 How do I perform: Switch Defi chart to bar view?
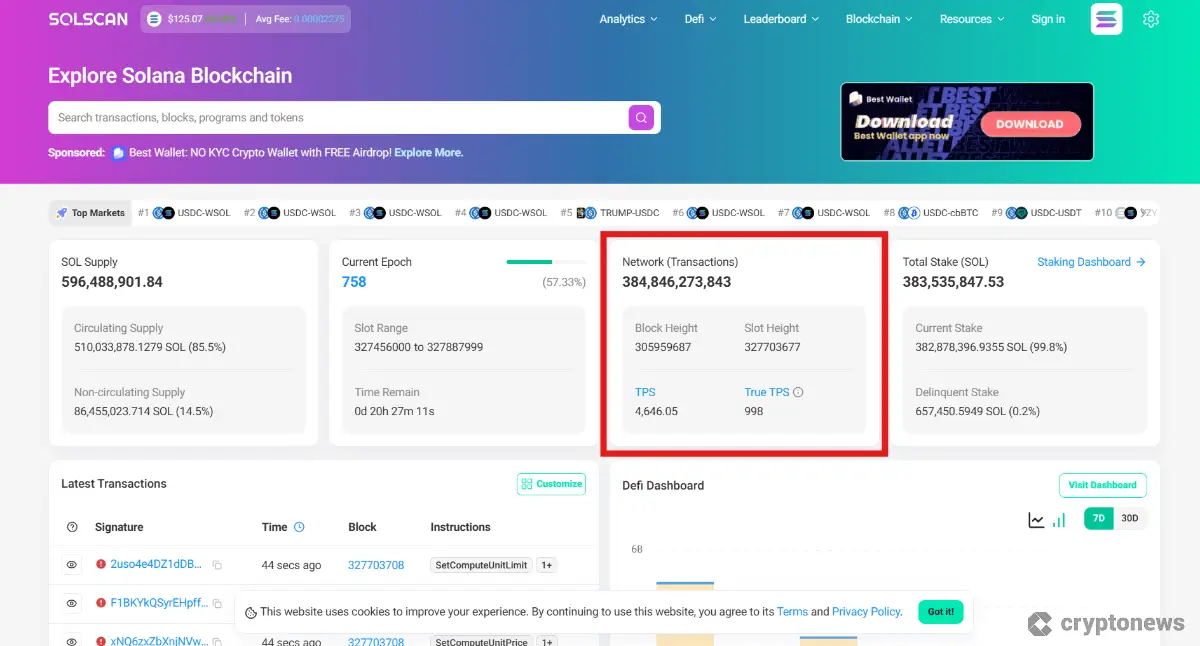1059,520
